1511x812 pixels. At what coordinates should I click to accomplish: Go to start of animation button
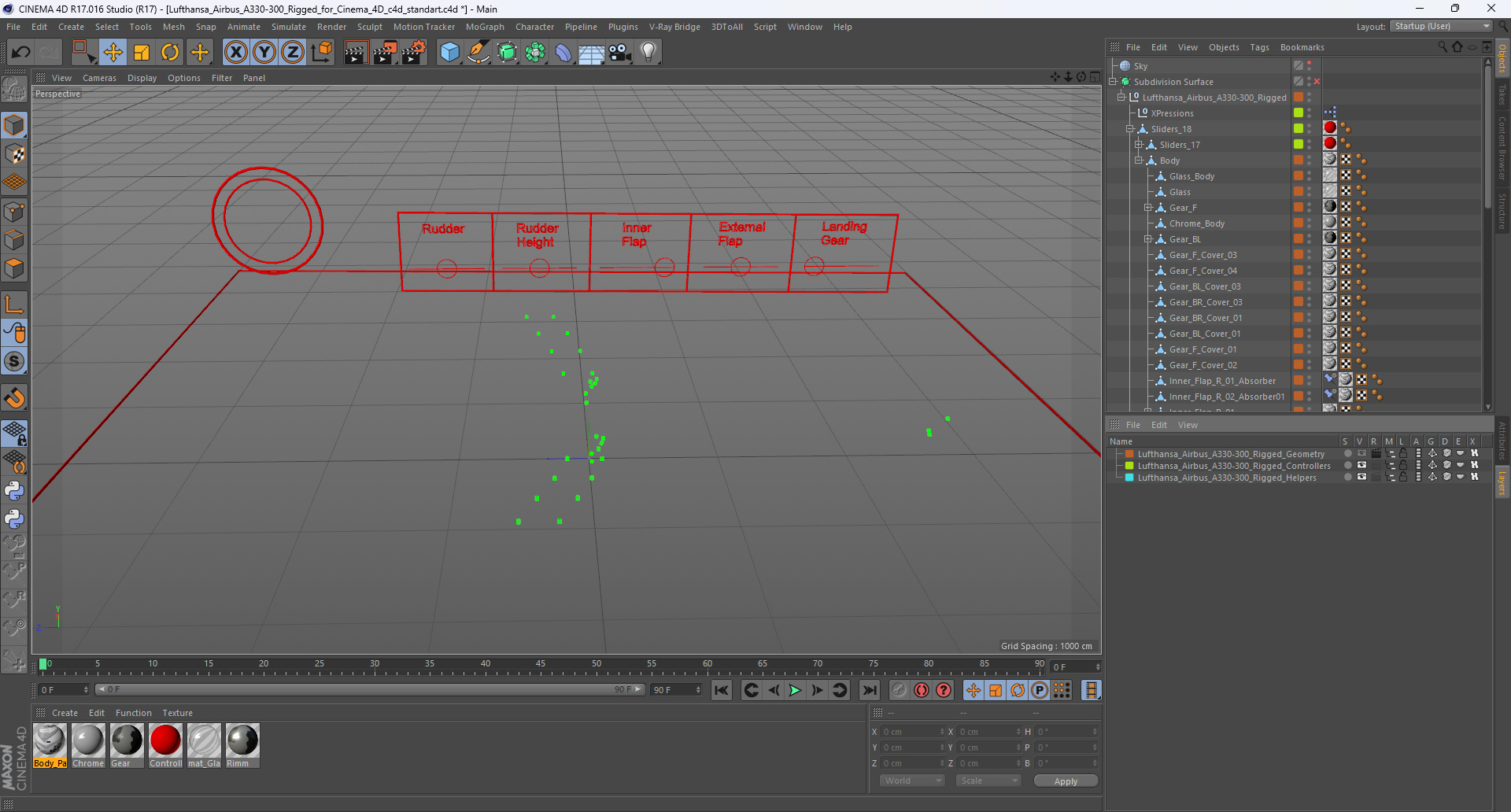(722, 690)
